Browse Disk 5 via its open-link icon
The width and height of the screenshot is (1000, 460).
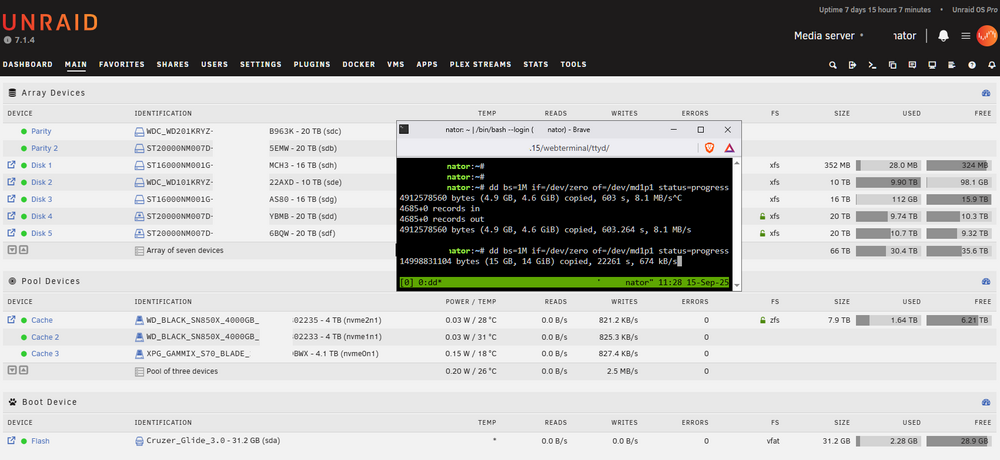pos(11,233)
